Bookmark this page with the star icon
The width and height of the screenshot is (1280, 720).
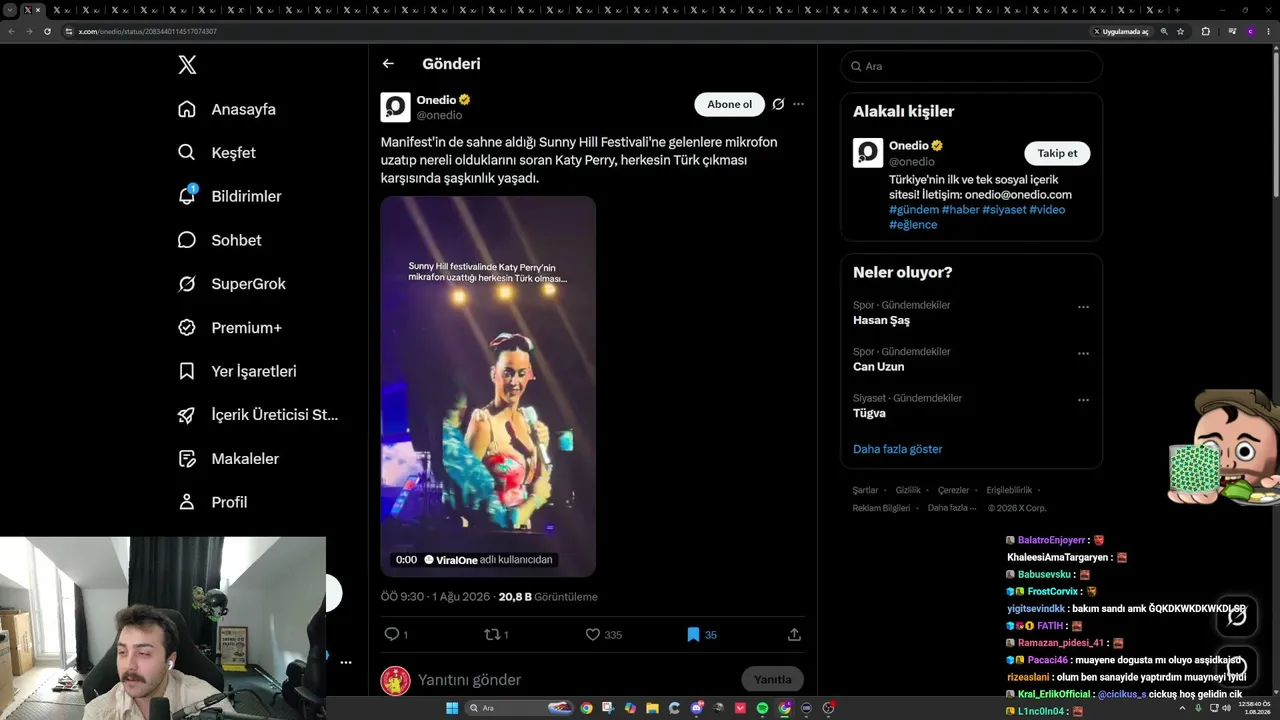coord(1180,31)
